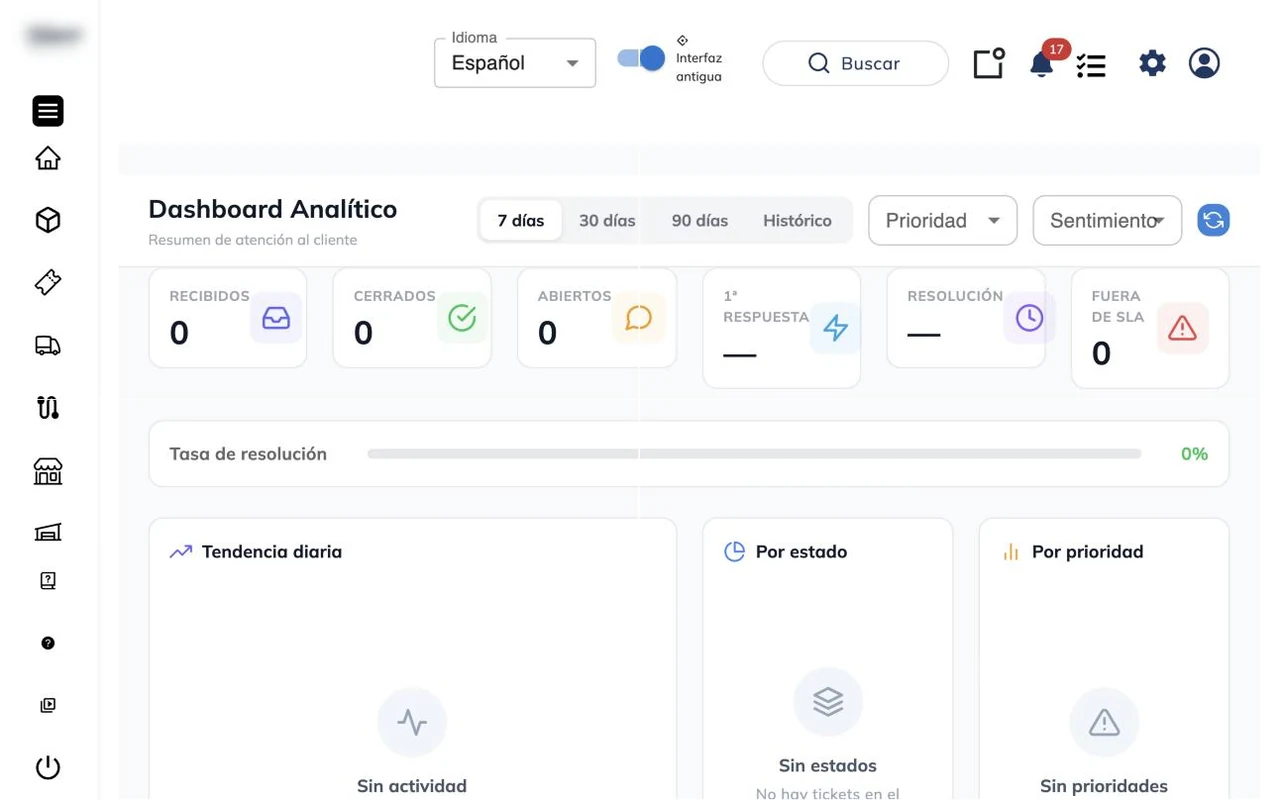1280x800 pixels.
Task: Click the Resumen de atención al cliente subtitle
Action: [x=253, y=240]
